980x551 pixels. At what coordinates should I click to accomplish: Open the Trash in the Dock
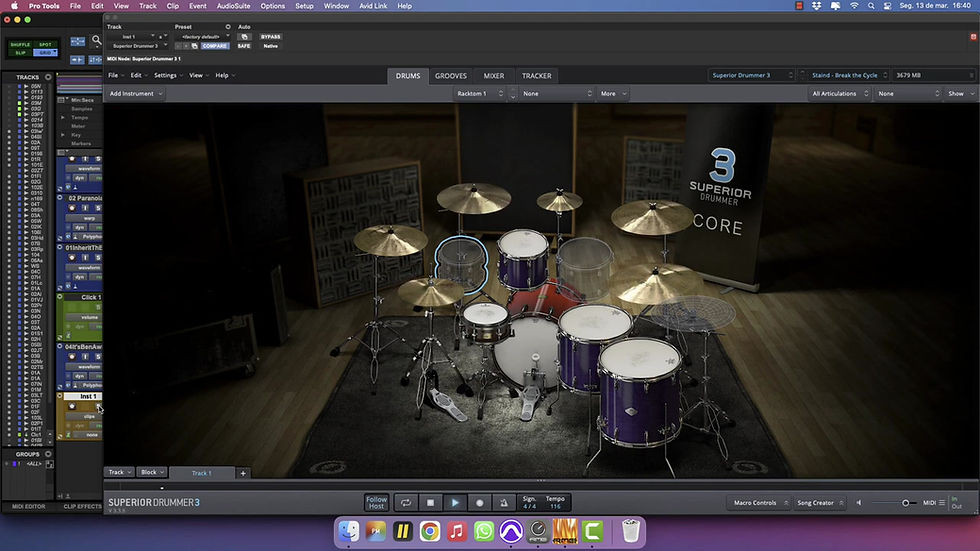(x=631, y=532)
